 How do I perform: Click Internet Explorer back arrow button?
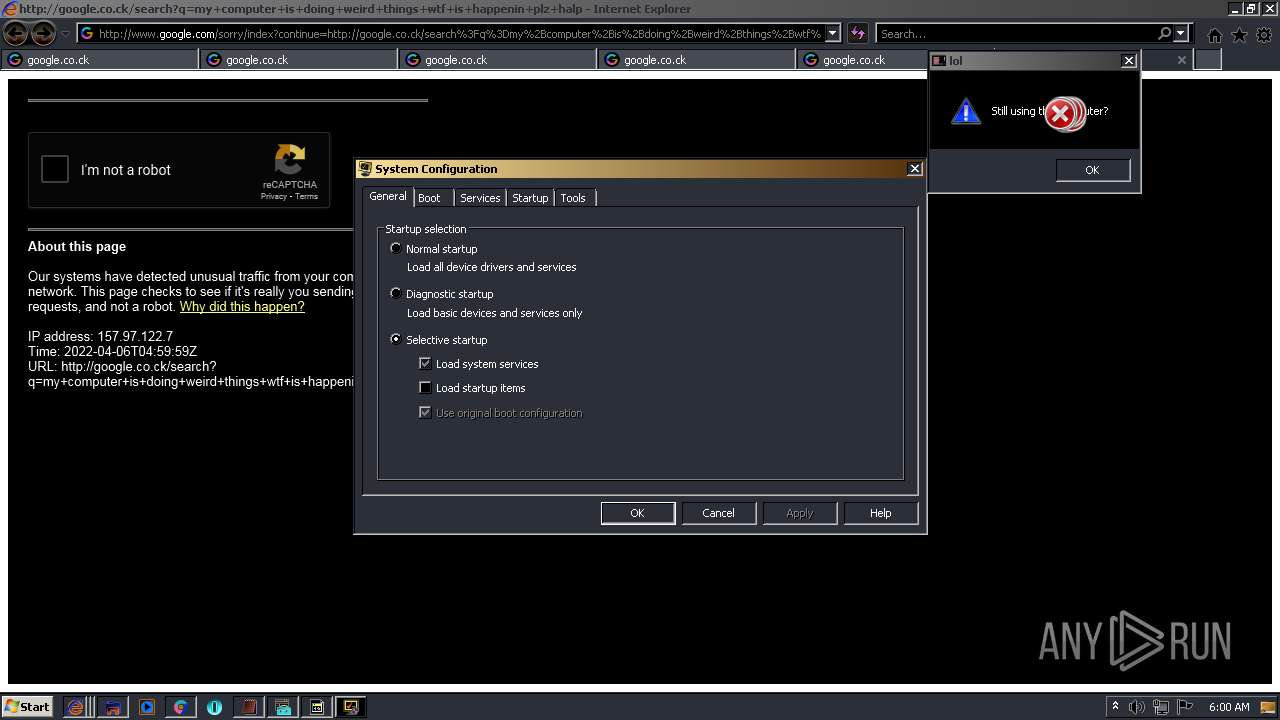(x=16, y=34)
